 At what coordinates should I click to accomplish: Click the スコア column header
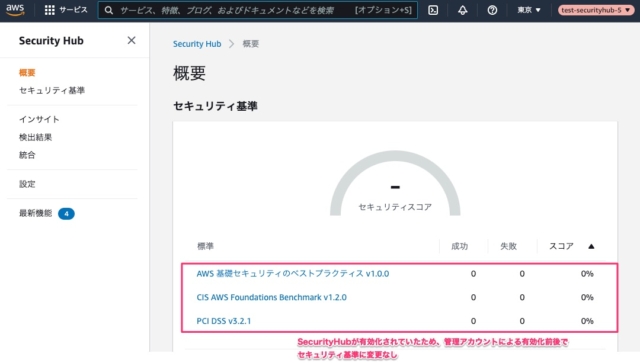(x=561, y=246)
